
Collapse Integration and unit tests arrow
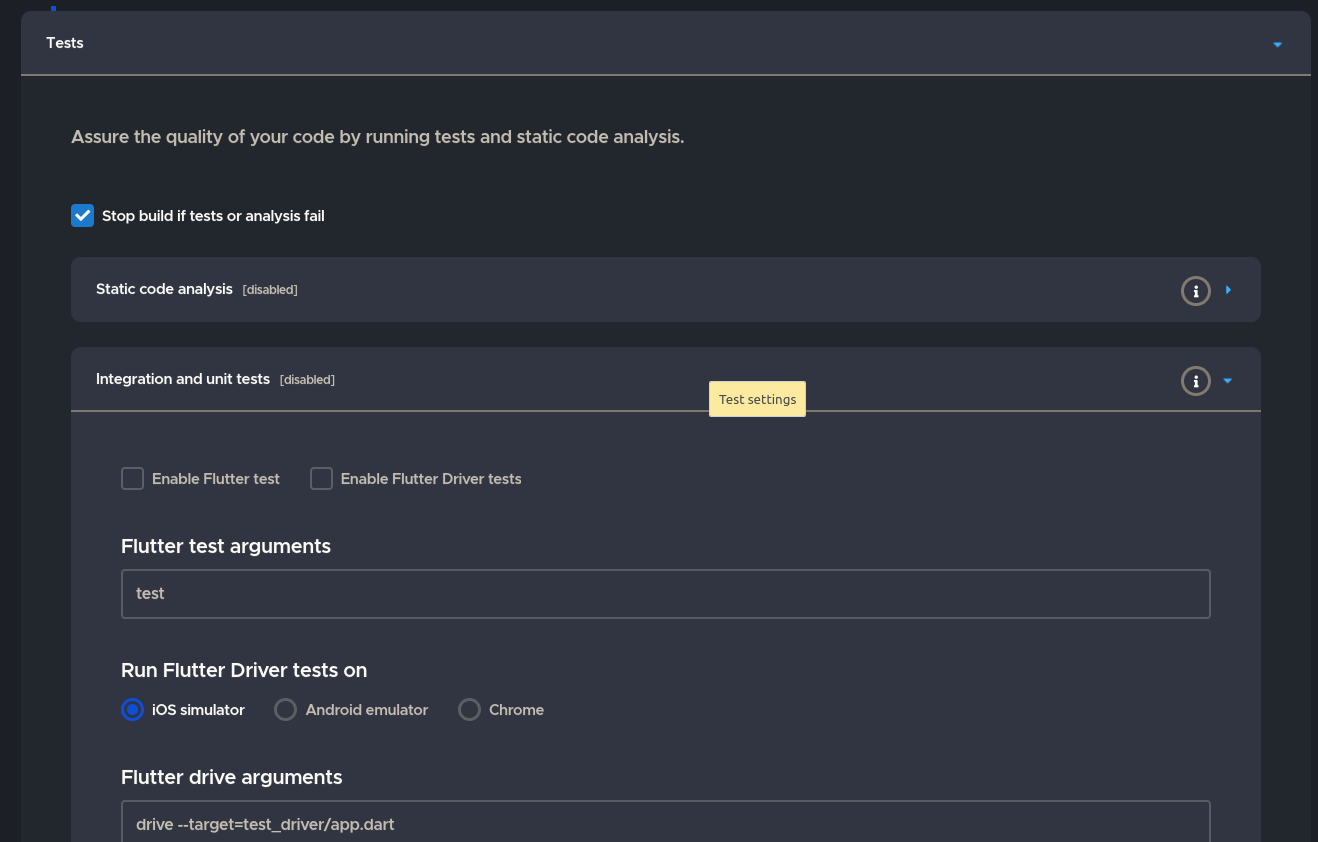click(1228, 380)
